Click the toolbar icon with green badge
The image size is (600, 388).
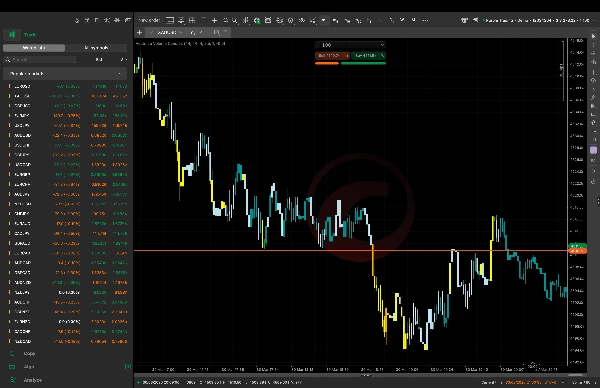[257, 21]
